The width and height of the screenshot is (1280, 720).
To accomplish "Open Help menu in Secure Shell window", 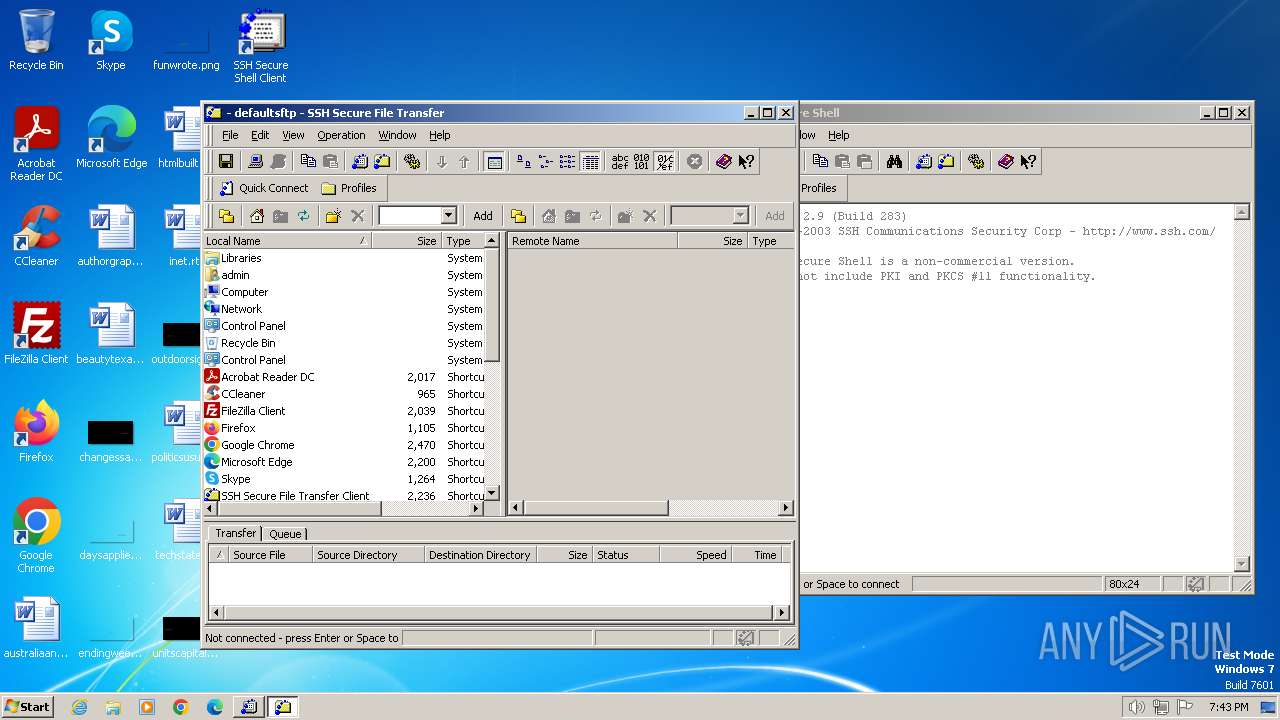I will coord(839,135).
